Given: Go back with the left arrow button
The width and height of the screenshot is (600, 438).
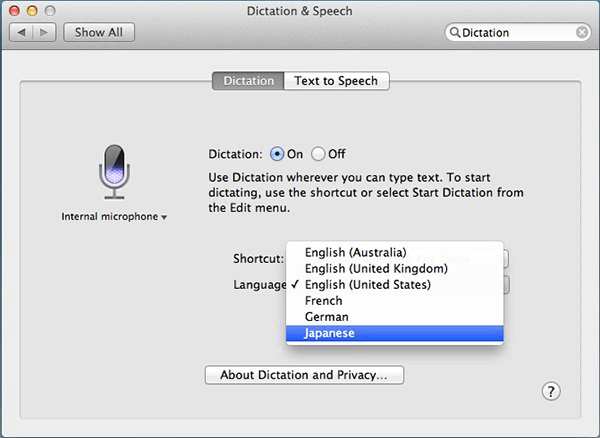Looking at the screenshot, I should pyautogui.click(x=23, y=32).
